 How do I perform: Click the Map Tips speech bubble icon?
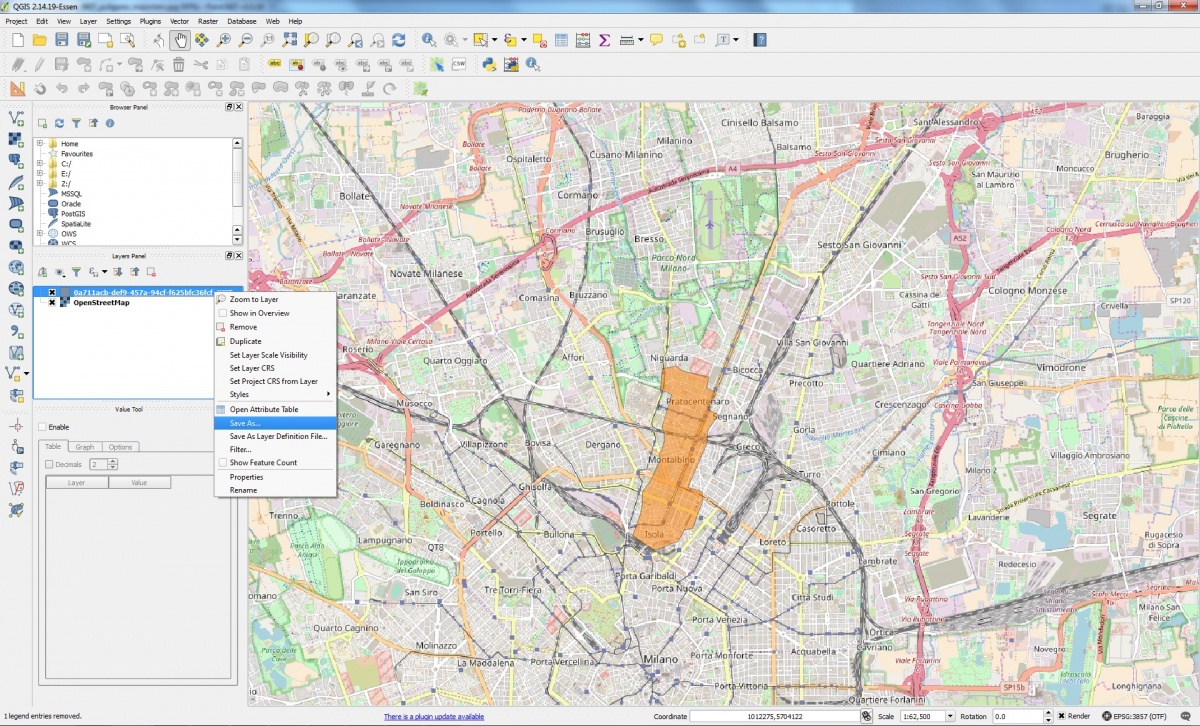[656, 40]
